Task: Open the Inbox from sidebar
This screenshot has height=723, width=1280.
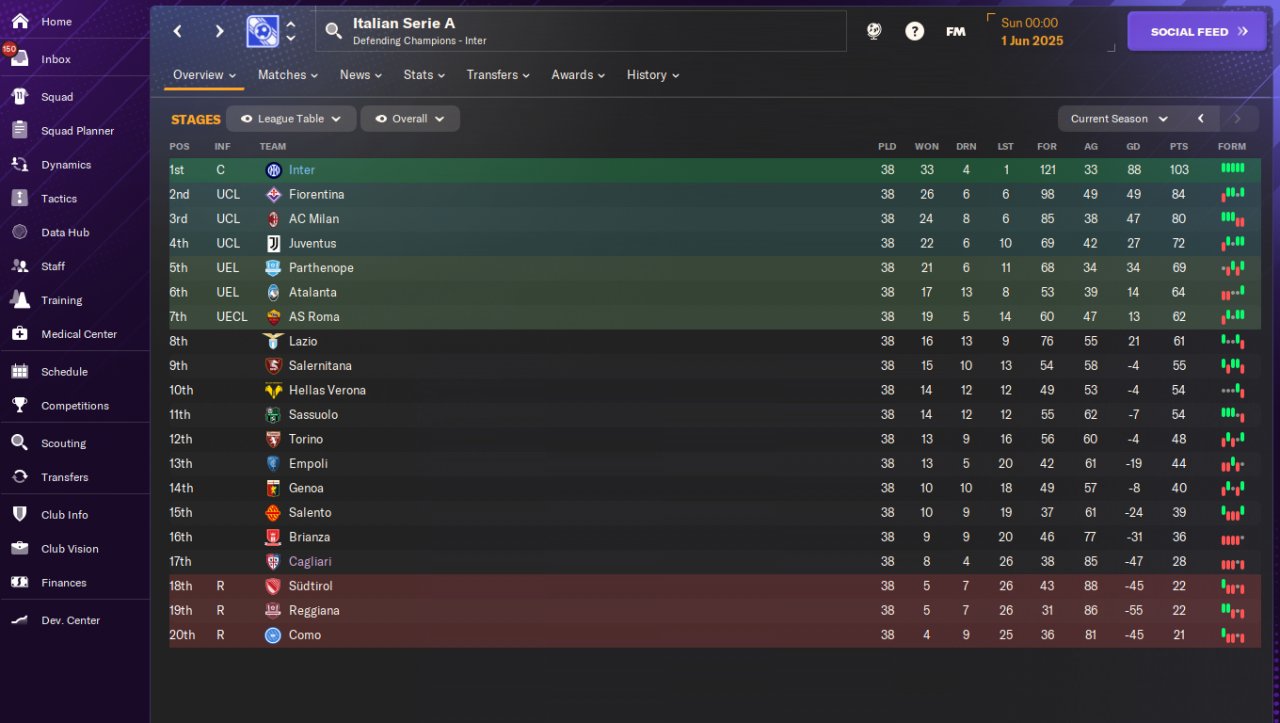Action: (55, 59)
